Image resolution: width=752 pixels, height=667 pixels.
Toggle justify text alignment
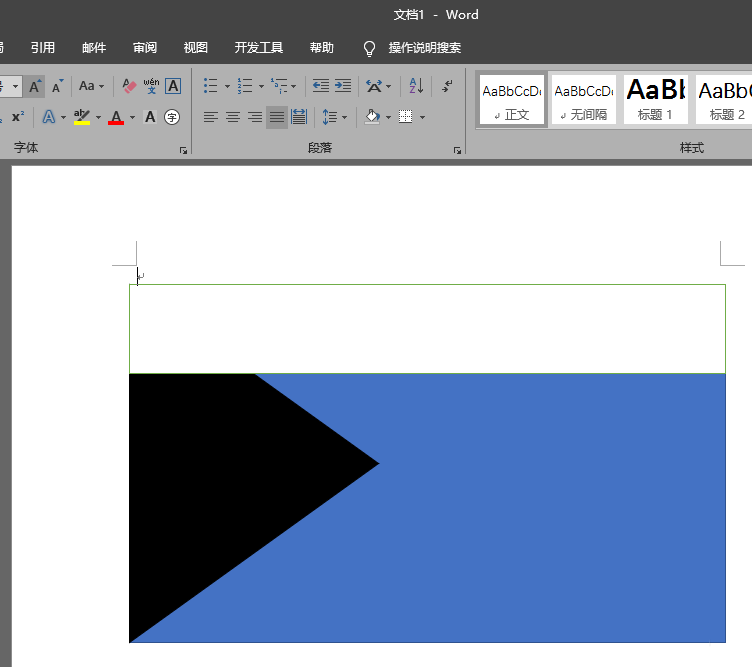point(276,117)
